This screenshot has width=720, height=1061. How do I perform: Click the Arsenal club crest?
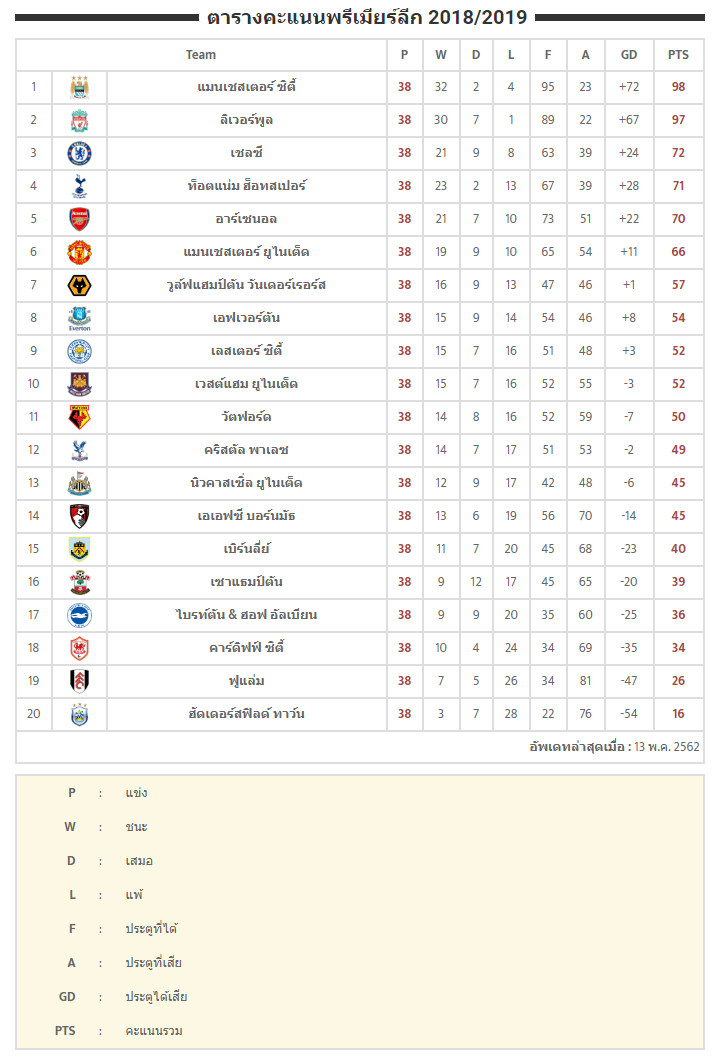[x=79, y=219]
